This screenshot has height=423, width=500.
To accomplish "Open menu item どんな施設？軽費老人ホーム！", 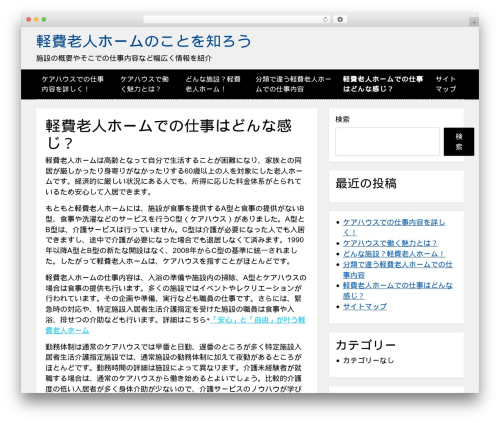I will tap(213, 84).
